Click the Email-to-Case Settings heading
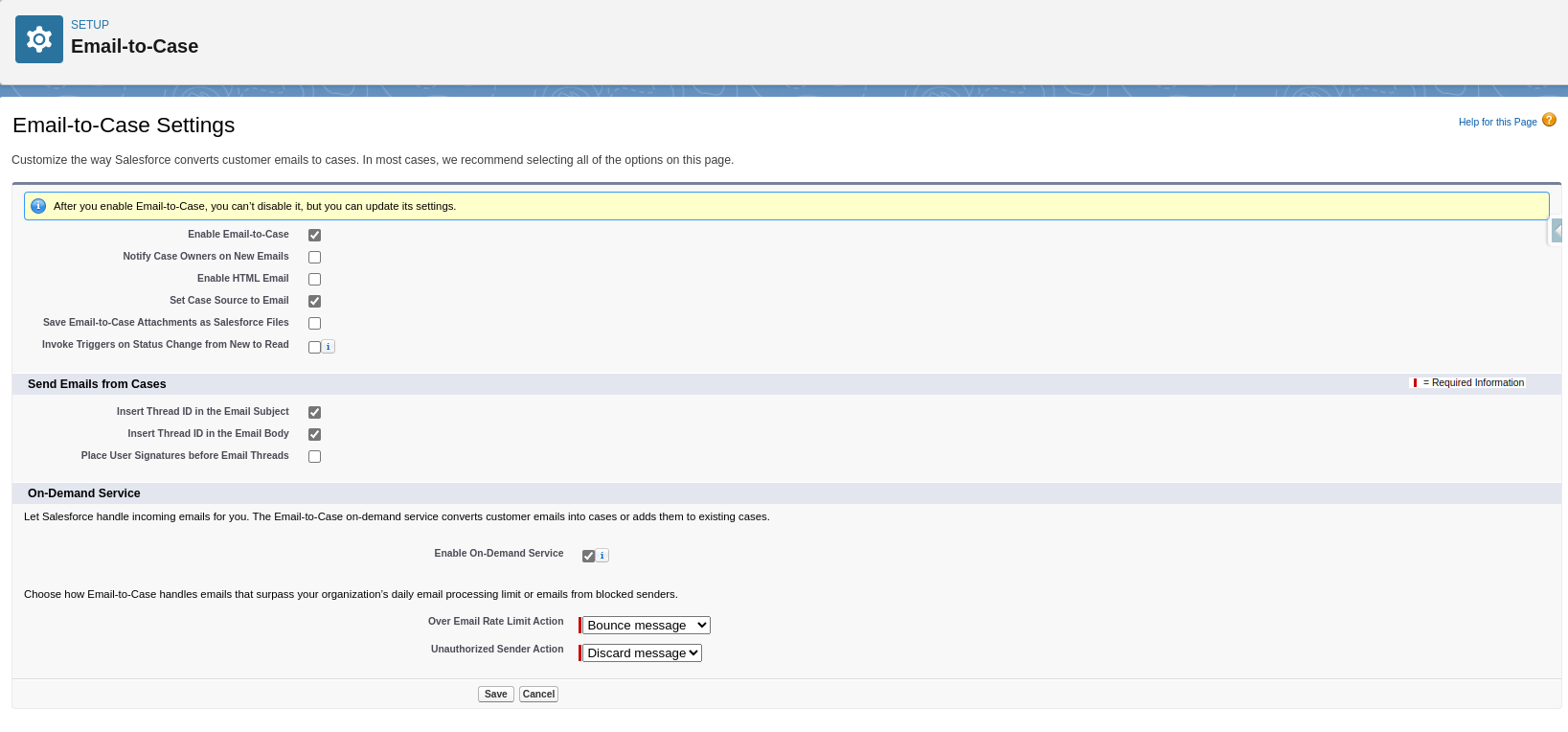This screenshot has height=732, width=1568. pyautogui.click(x=124, y=126)
